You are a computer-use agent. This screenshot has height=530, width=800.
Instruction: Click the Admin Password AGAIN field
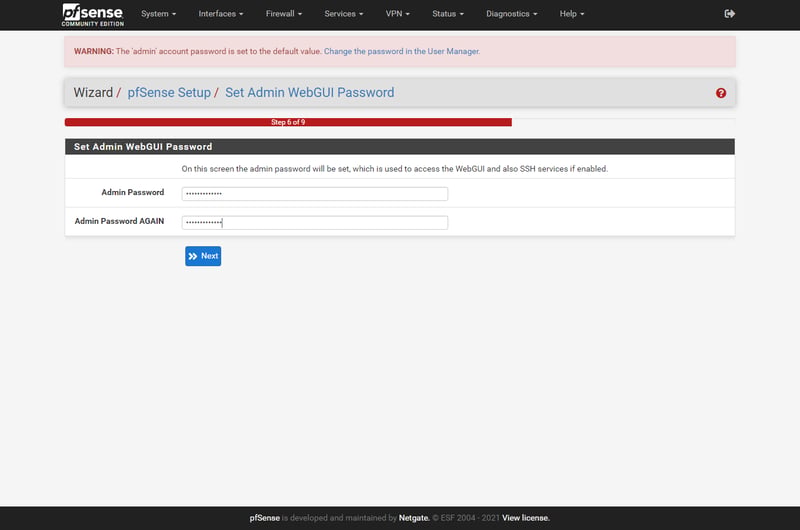click(x=314, y=222)
